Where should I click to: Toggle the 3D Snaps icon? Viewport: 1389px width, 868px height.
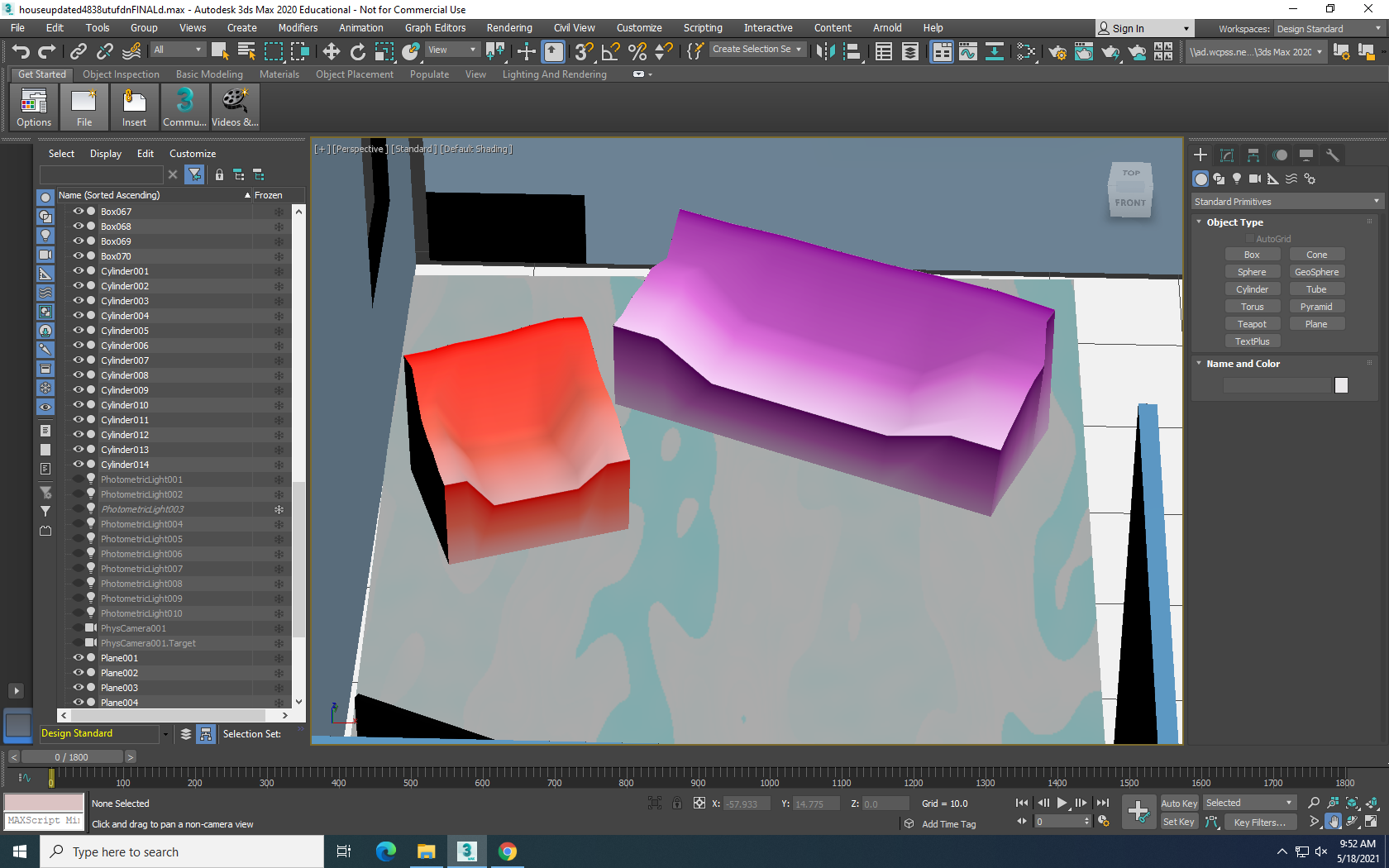584,51
